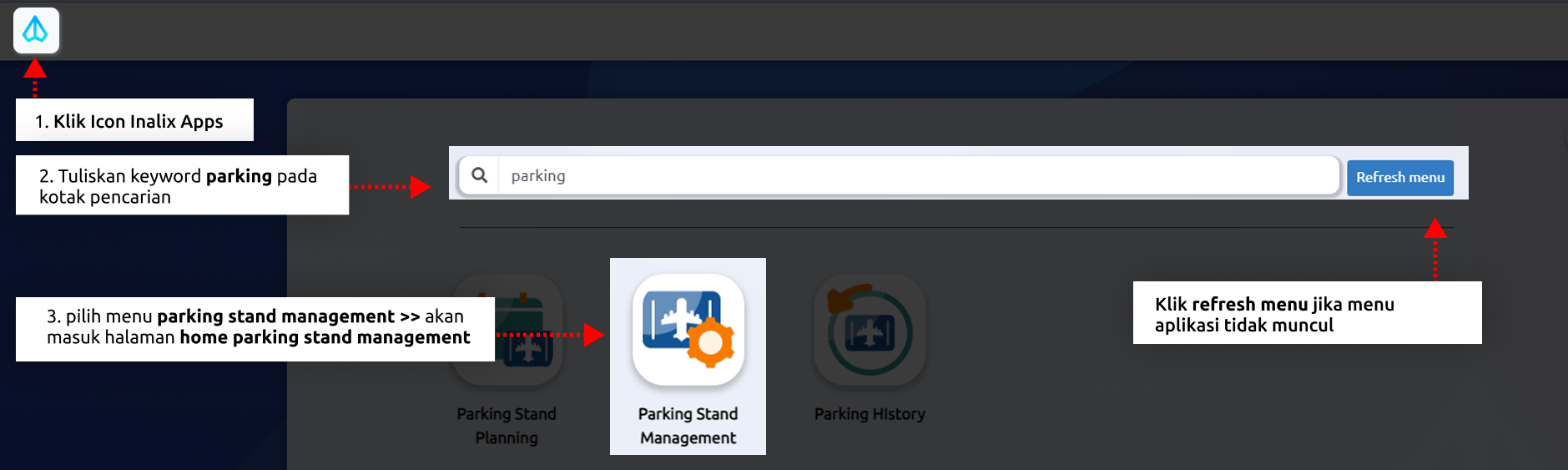
Task: Click the "1. Klik Icon Inalix Apps" note
Action: click(x=134, y=120)
